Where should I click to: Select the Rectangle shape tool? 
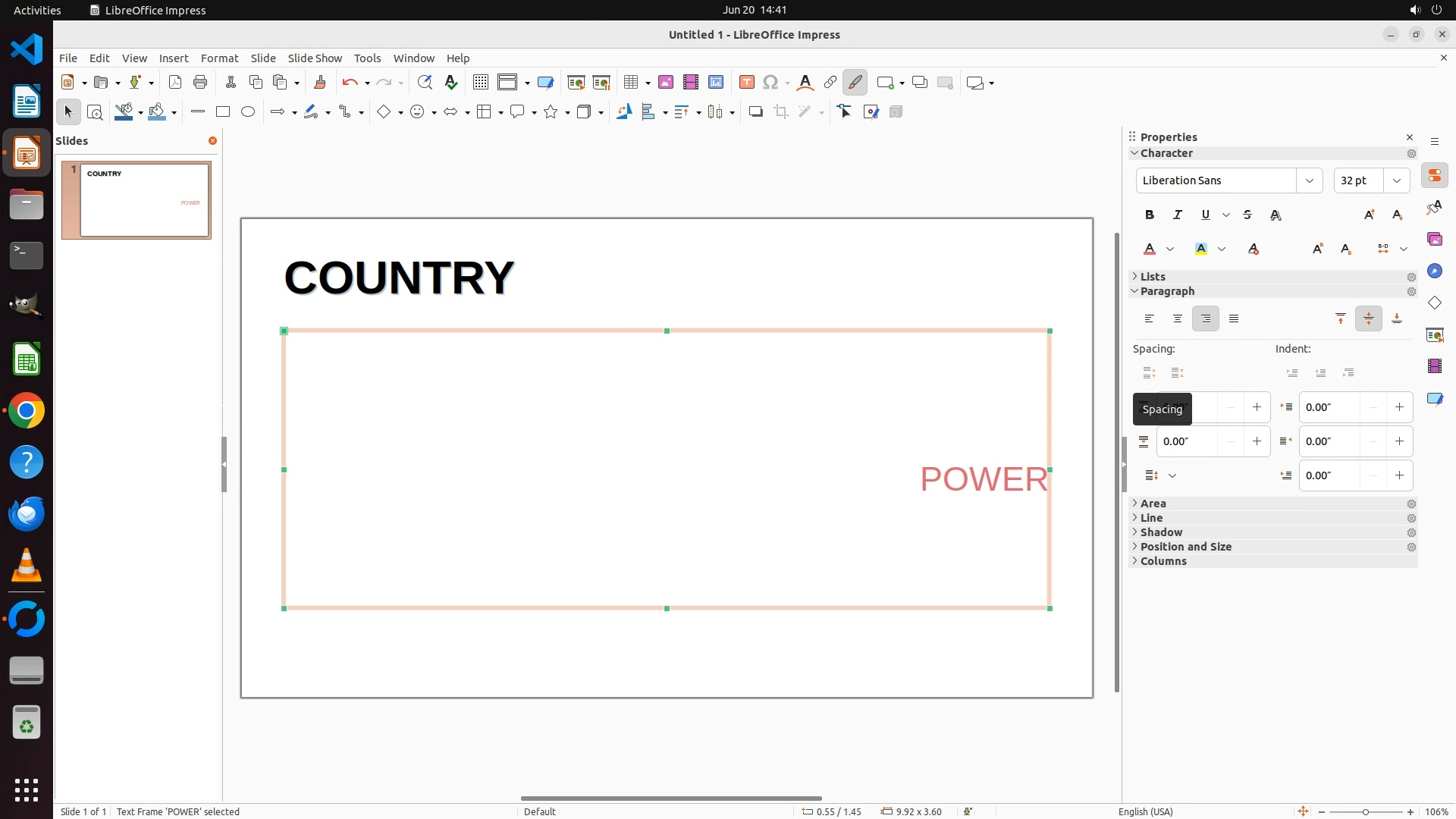[x=222, y=111]
